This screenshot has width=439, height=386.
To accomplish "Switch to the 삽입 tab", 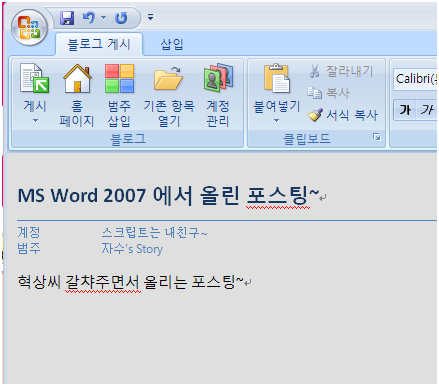I will (x=172, y=44).
